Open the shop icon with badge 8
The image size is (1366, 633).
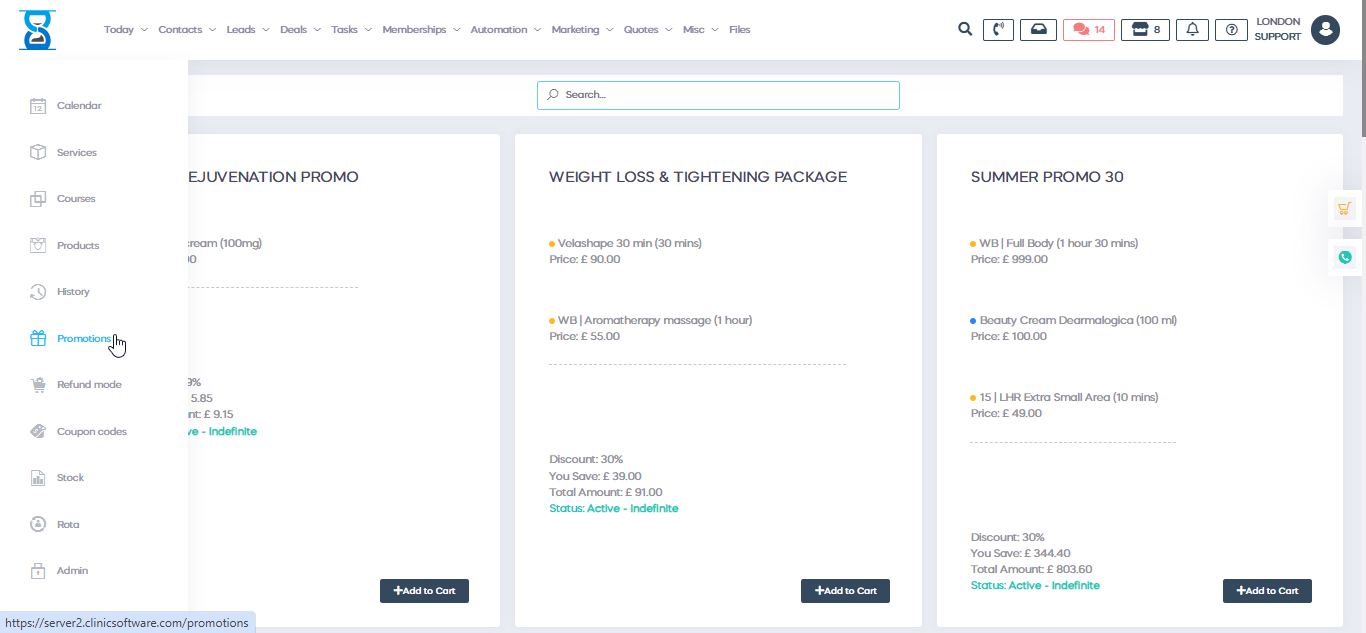click(x=1144, y=29)
